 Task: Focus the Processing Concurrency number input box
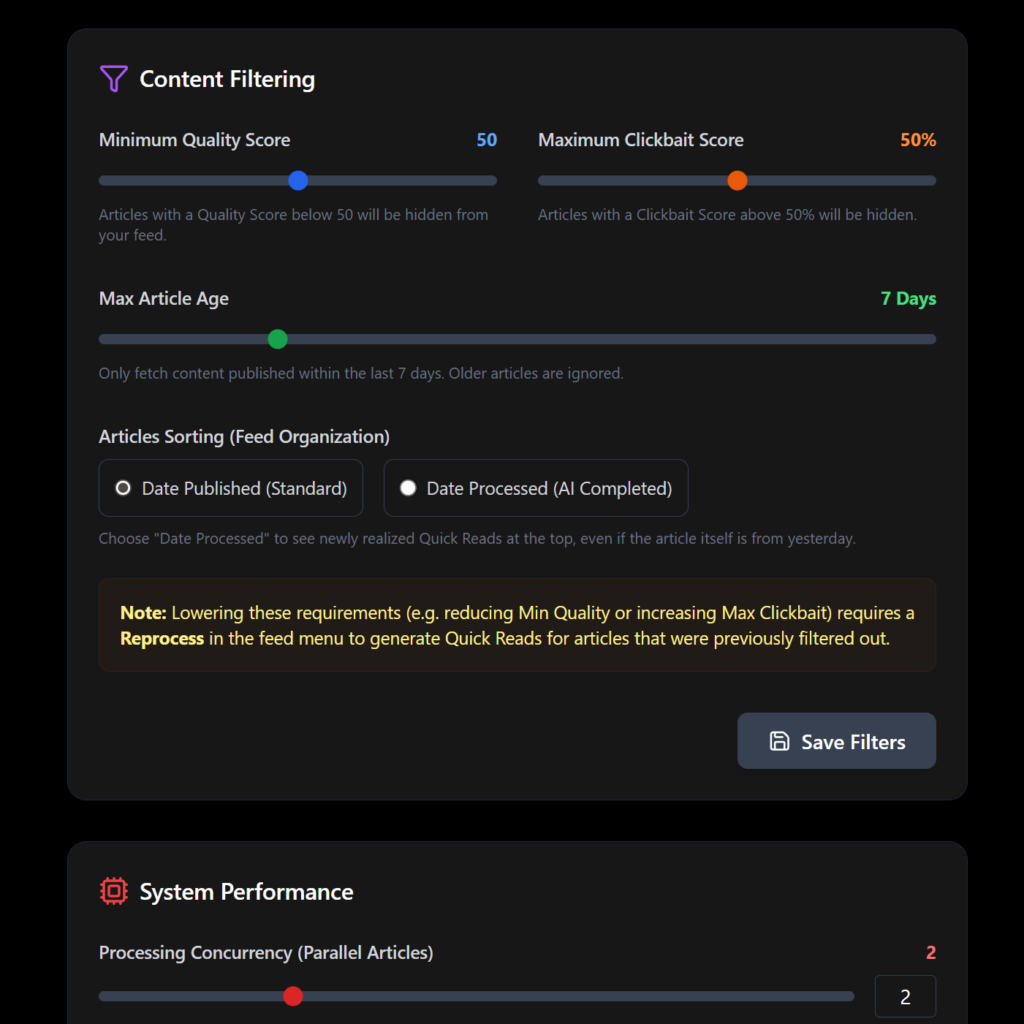coord(905,996)
